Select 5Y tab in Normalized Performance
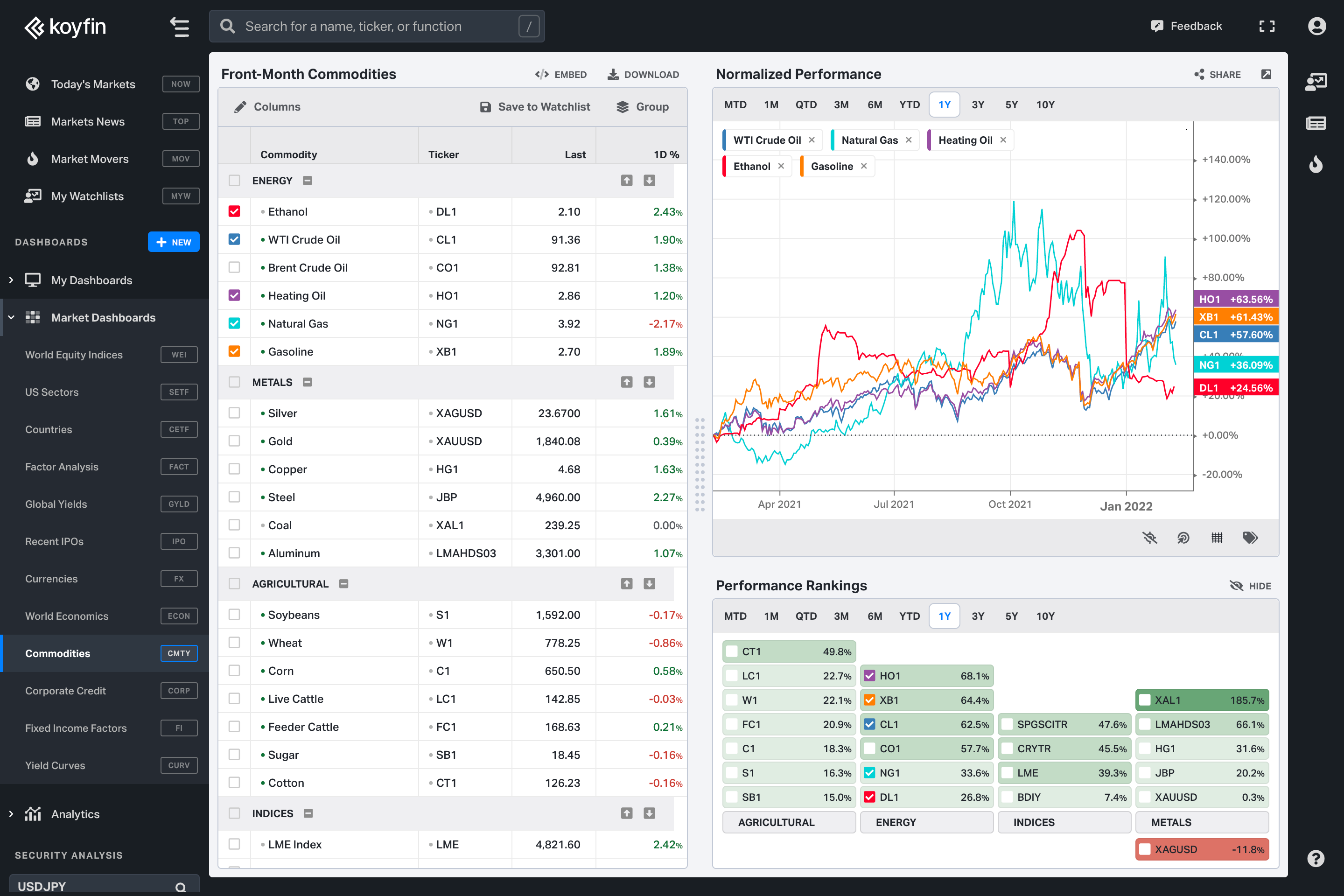 point(1011,105)
